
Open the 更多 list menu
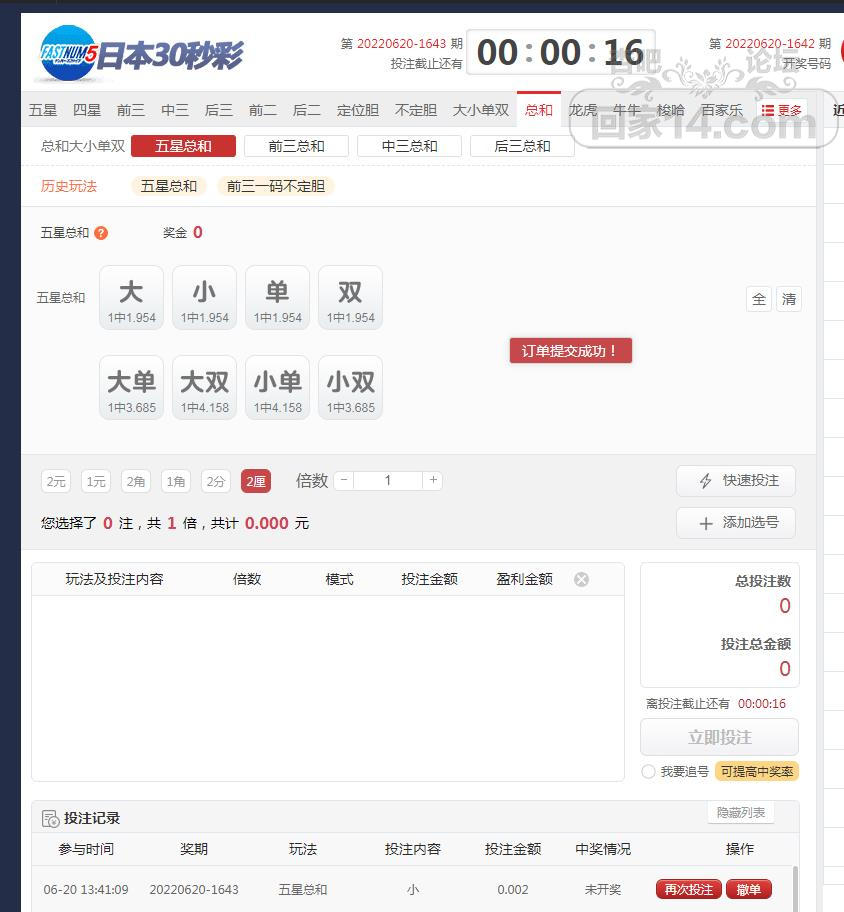click(x=781, y=110)
